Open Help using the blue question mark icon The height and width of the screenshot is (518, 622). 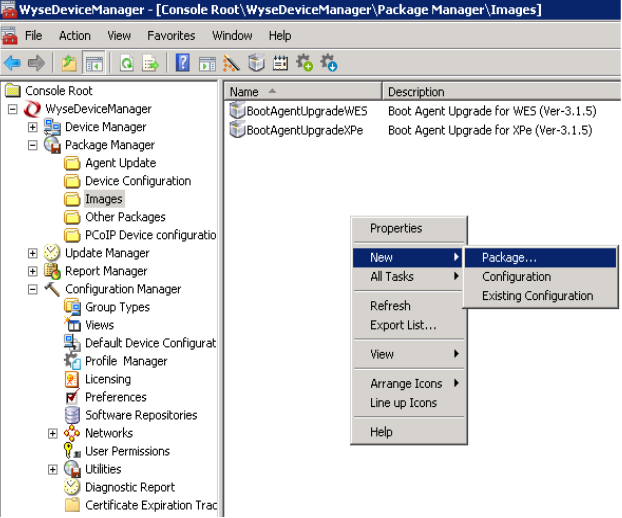[183, 63]
